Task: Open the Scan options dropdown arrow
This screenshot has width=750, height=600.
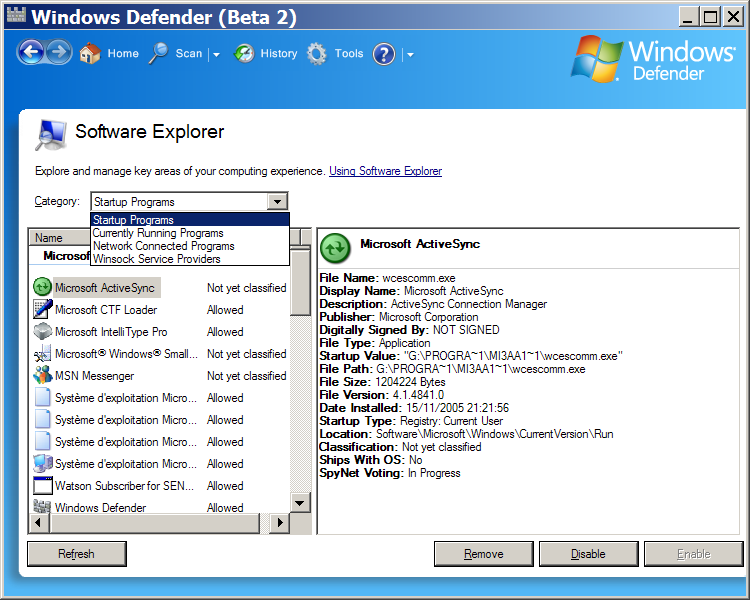Action: [216, 55]
